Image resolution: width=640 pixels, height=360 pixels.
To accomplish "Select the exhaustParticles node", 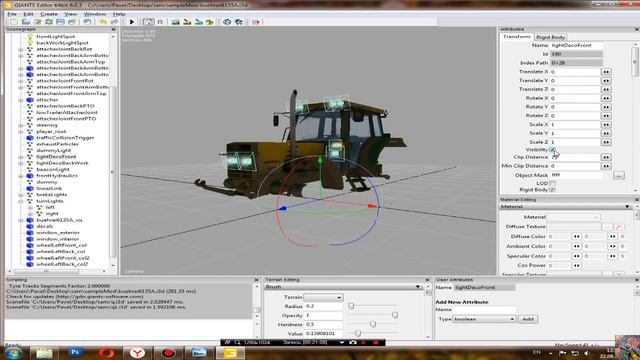I will coord(57,144).
